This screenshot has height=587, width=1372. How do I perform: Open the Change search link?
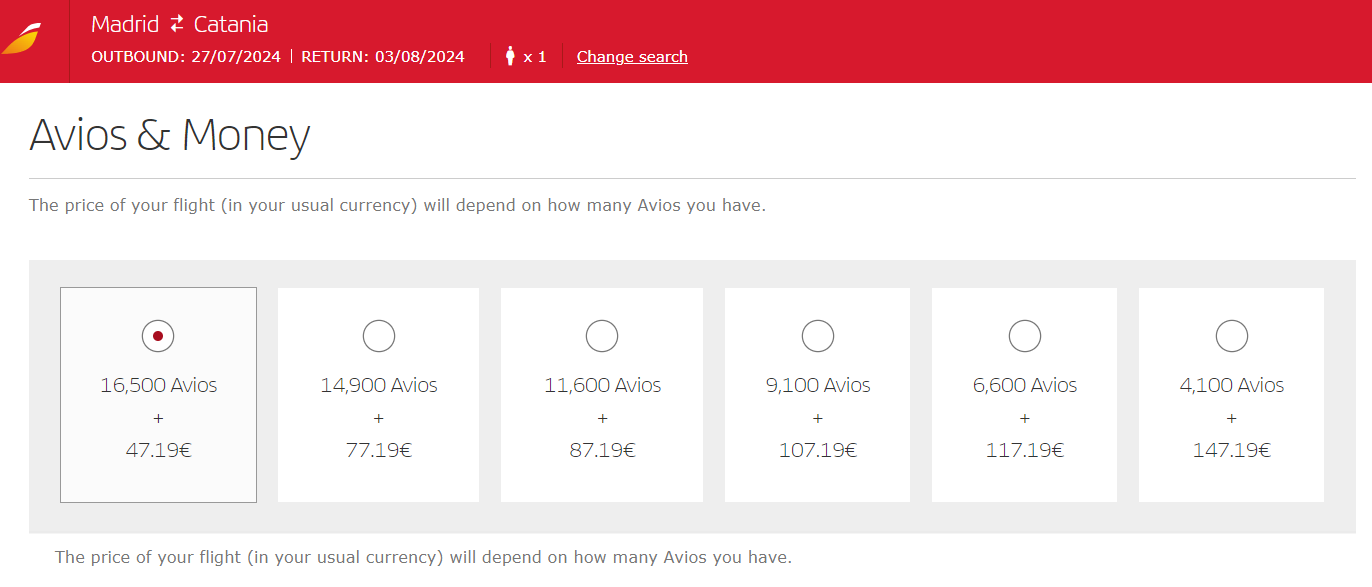632,56
